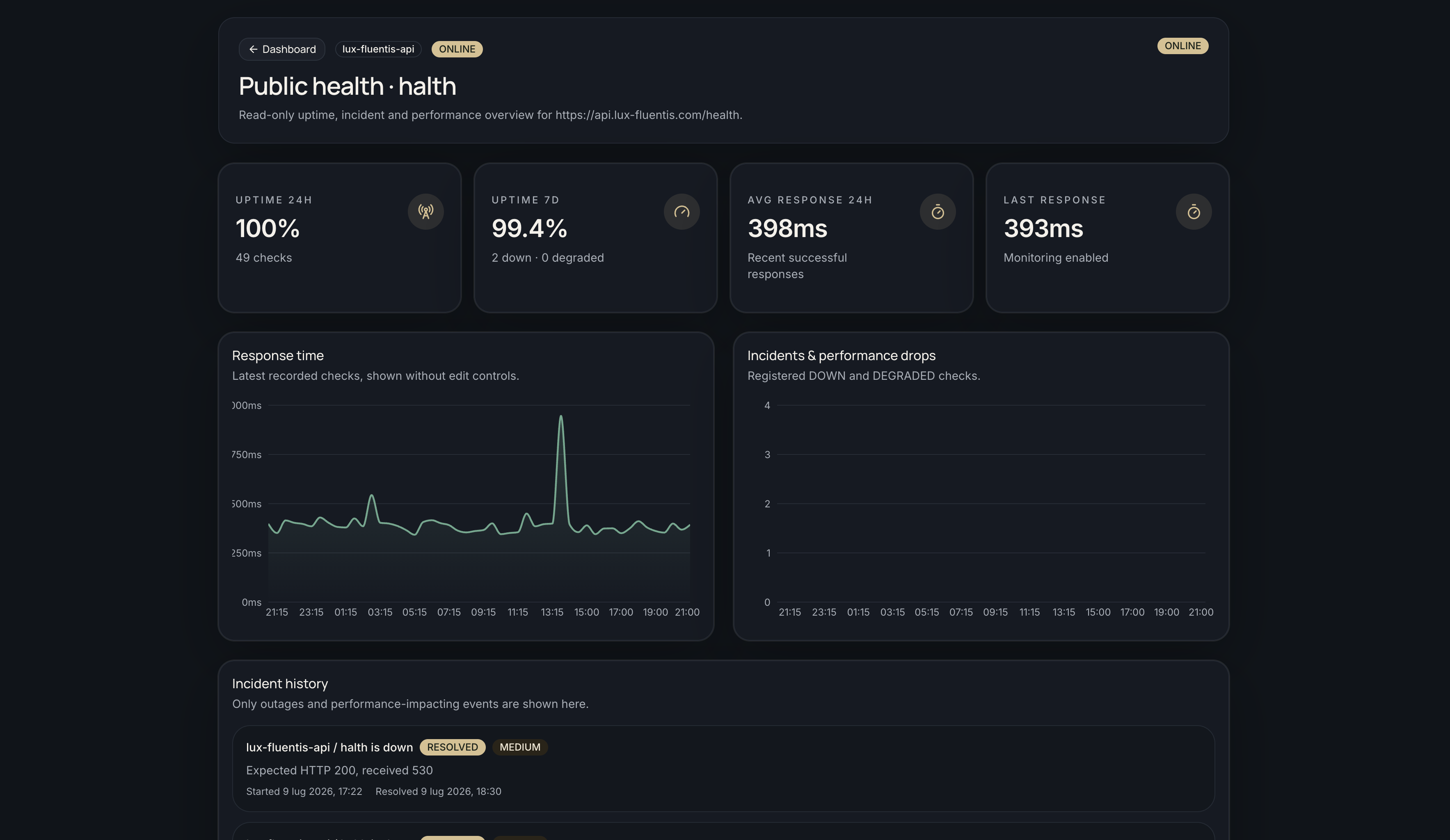1450x840 pixels.
Task: Click 'Recent successful responses' text
Action: click(x=797, y=266)
